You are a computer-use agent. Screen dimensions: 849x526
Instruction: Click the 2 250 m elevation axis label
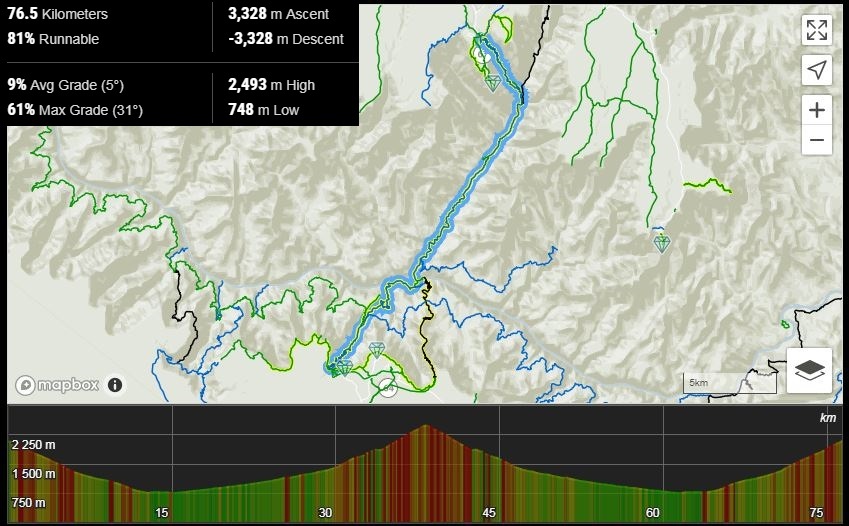coord(34,445)
